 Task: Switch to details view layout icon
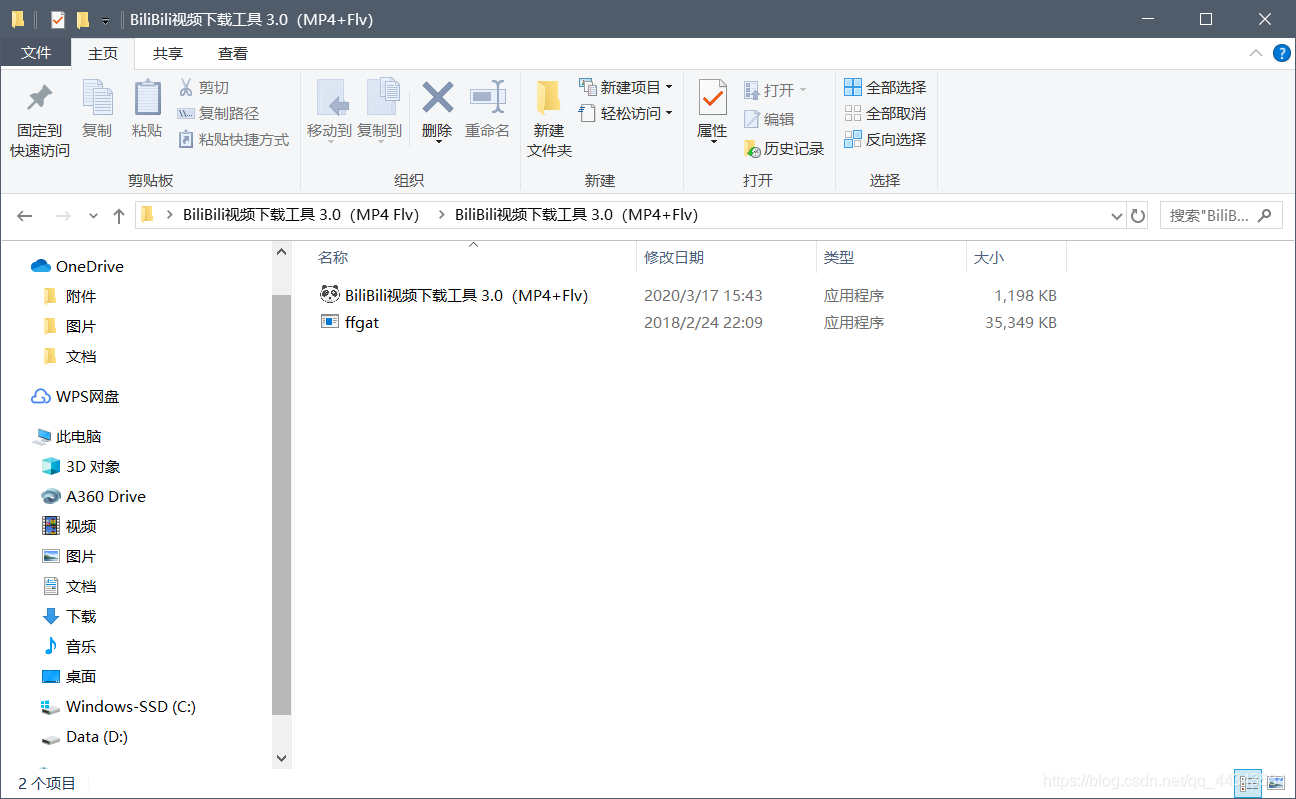point(1246,782)
